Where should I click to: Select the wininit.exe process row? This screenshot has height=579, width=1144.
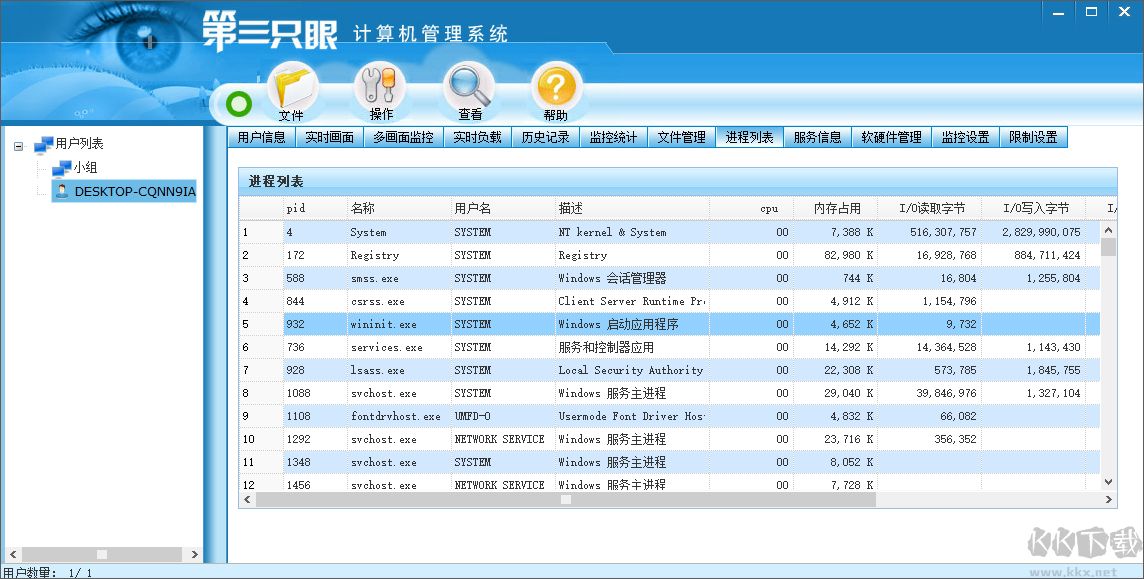pos(383,324)
